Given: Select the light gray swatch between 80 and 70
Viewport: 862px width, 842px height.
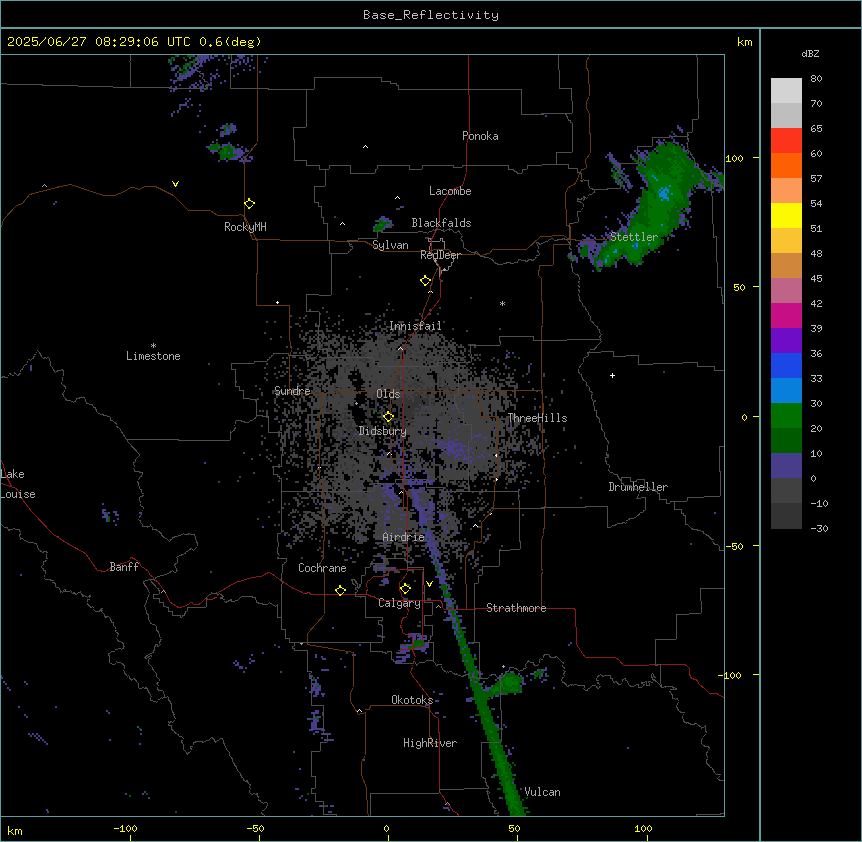Looking at the screenshot, I should pyautogui.click(x=786, y=91).
